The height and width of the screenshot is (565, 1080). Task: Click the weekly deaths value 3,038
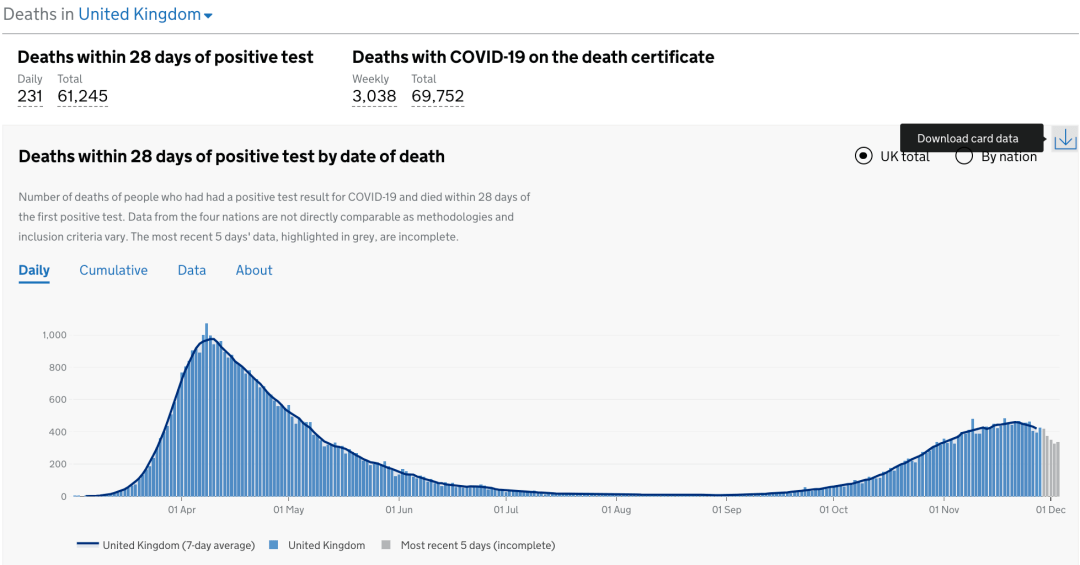(x=374, y=96)
